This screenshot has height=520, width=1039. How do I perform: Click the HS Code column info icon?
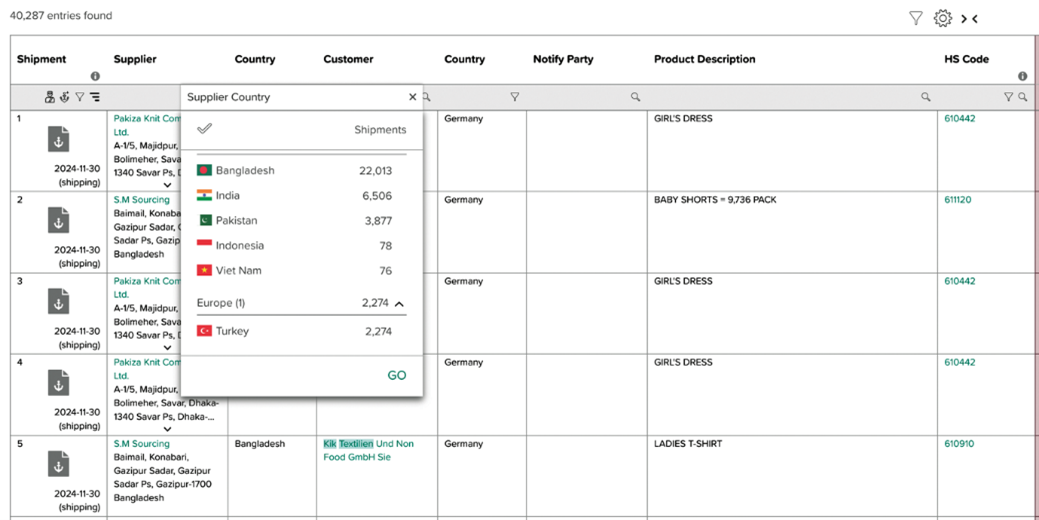point(1022,76)
